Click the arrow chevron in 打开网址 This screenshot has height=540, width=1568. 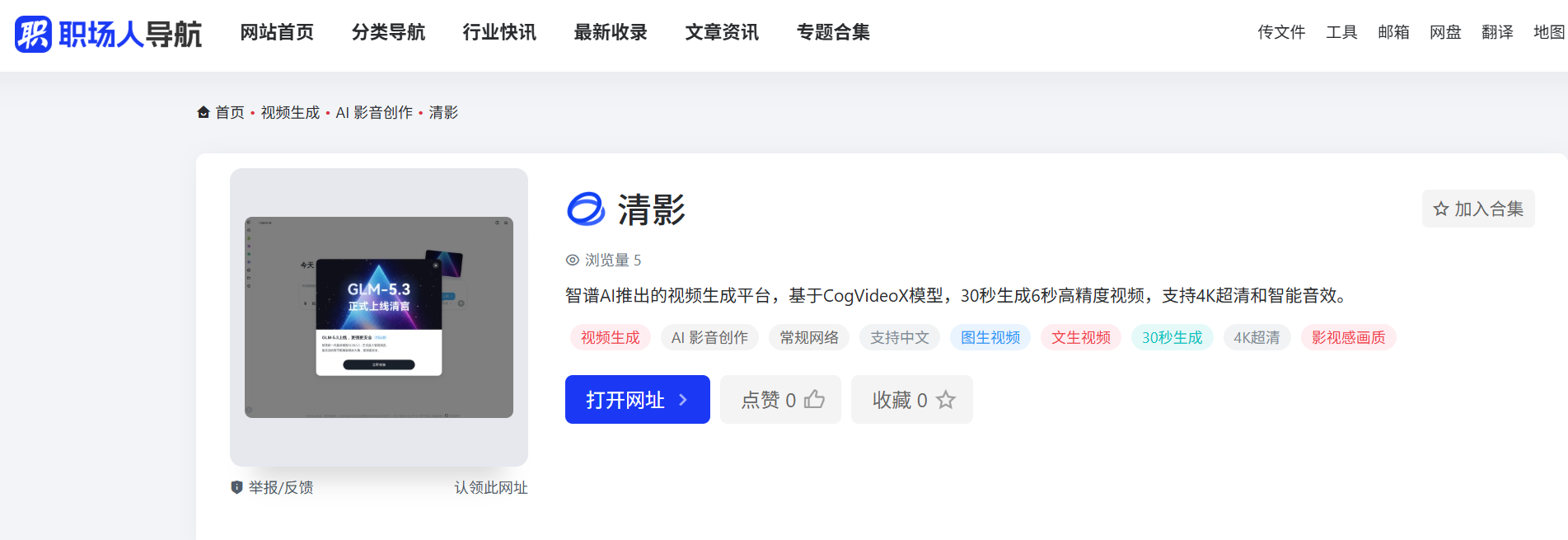[x=683, y=400]
